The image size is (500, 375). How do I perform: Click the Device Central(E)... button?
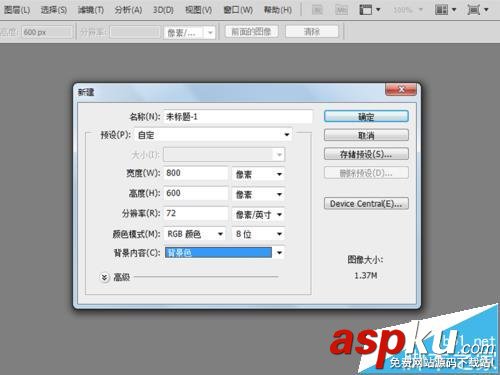(366, 204)
